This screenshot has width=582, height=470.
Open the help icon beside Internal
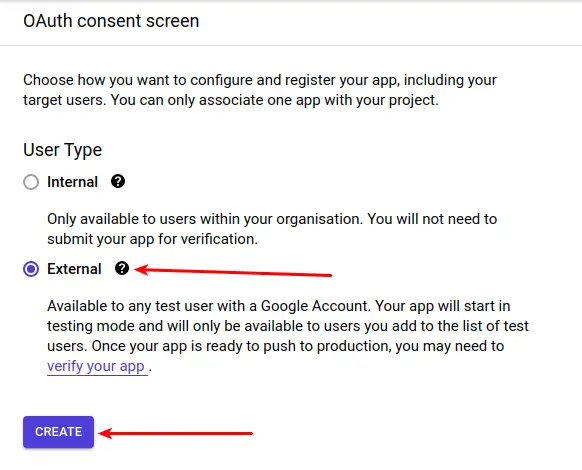pyautogui.click(x=118, y=182)
